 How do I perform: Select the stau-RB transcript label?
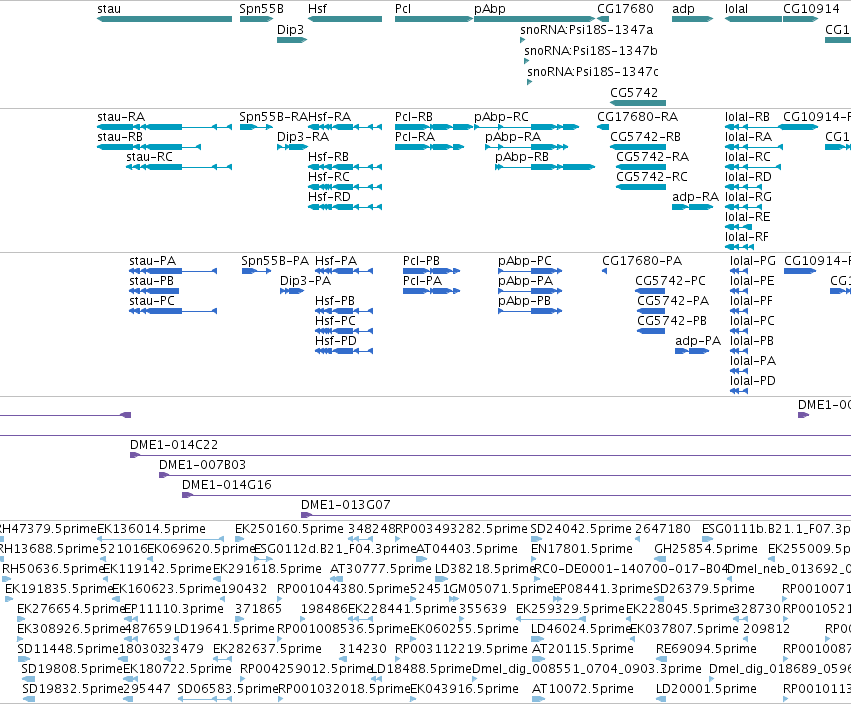[120, 137]
